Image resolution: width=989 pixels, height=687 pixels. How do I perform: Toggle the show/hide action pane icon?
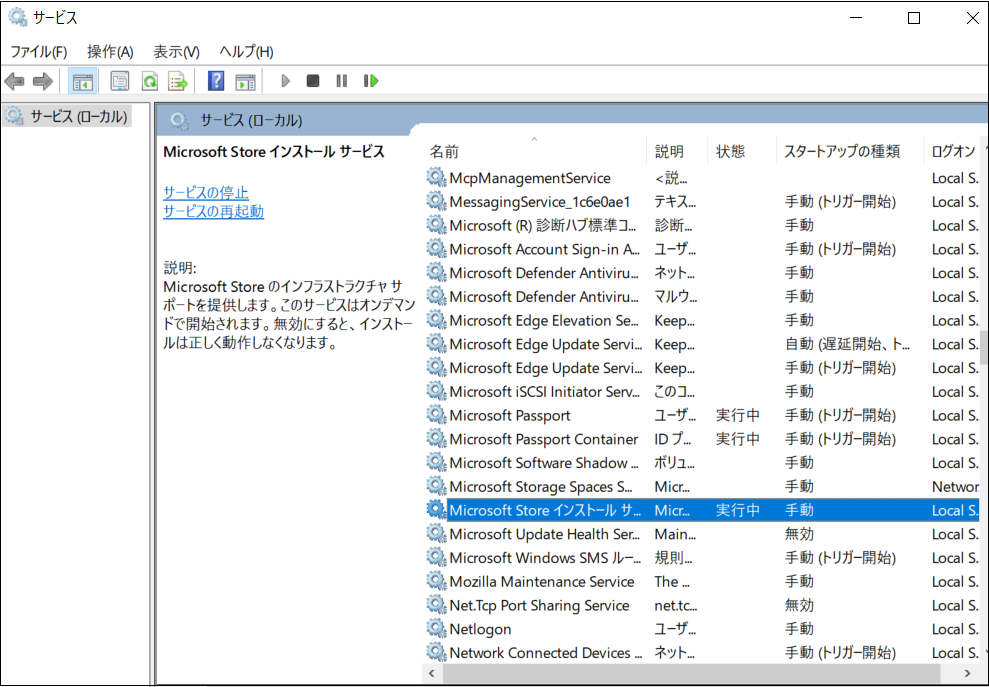[x=245, y=81]
